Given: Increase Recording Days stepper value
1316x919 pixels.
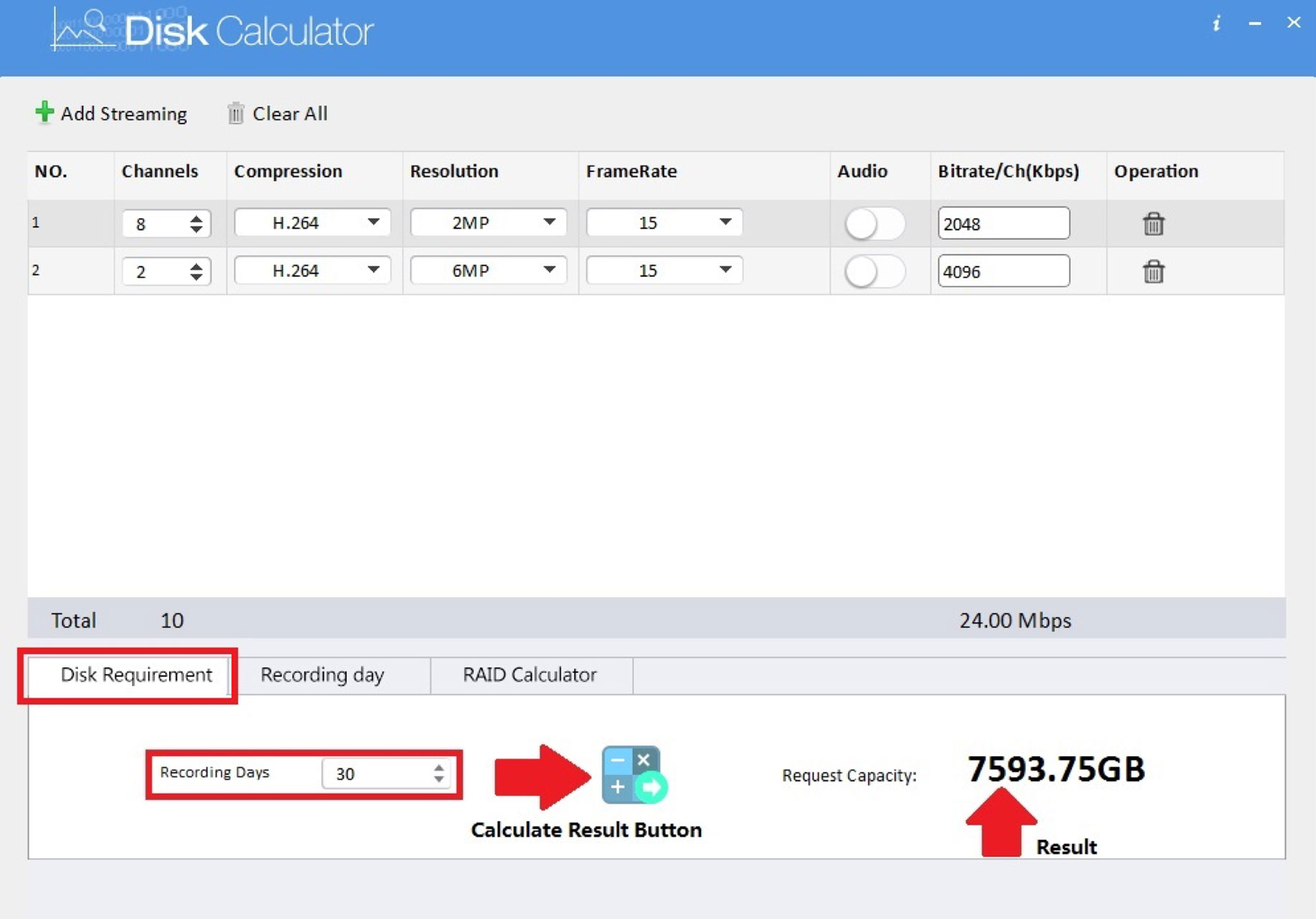Looking at the screenshot, I should point(439,767).
